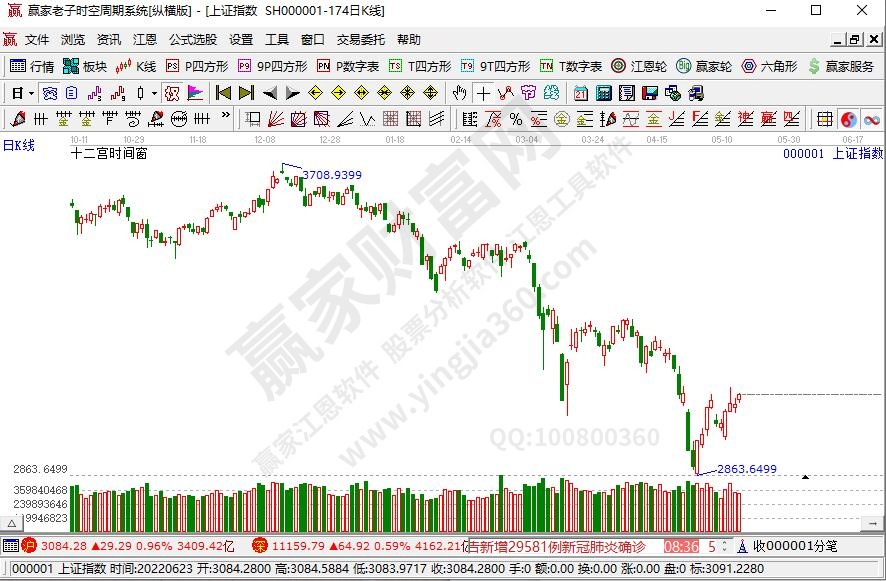The height and width of the screenshot is (581, 886).
Task: Jump to first bar with skip-back arrow
Action: point(223,93)
